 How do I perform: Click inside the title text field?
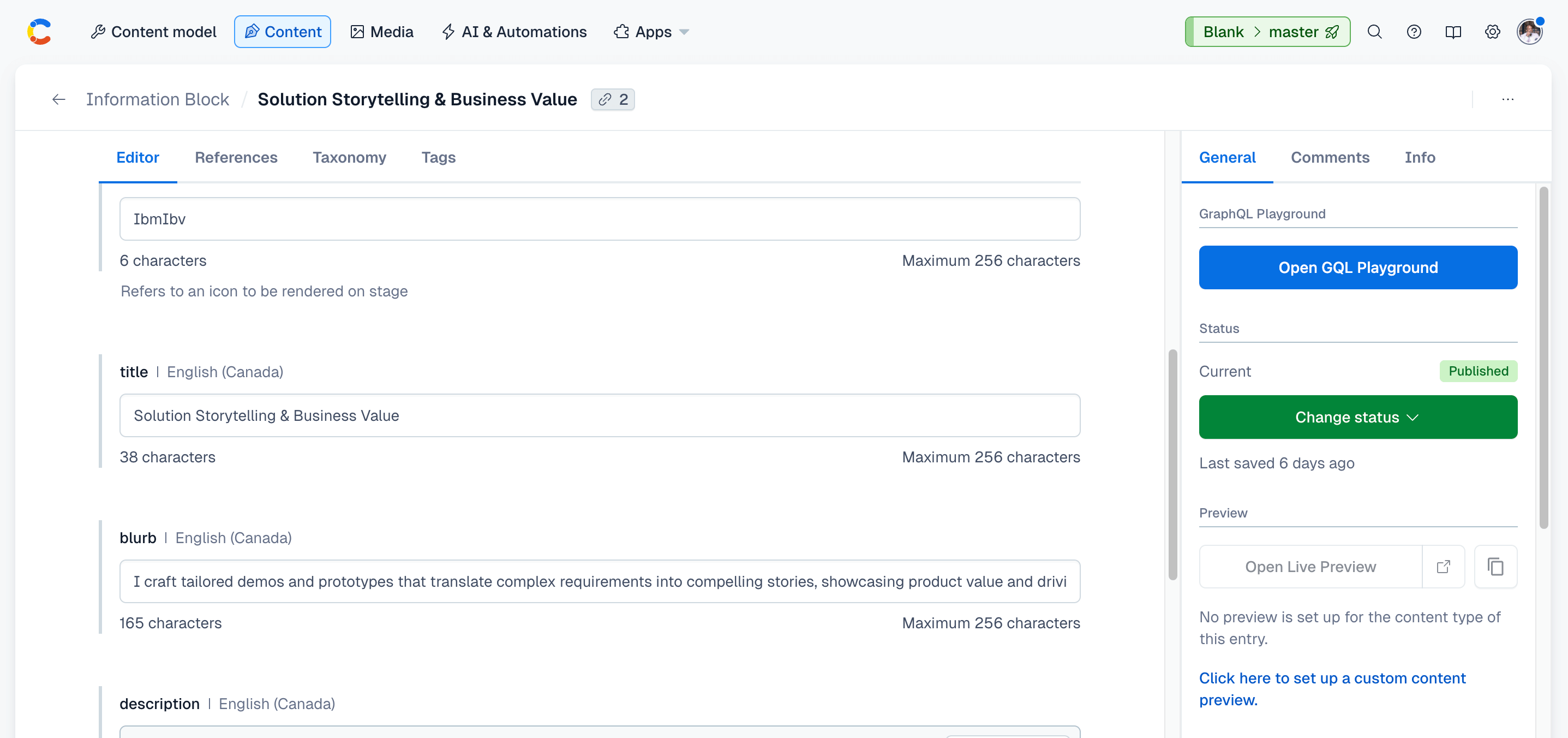point(600,415)
